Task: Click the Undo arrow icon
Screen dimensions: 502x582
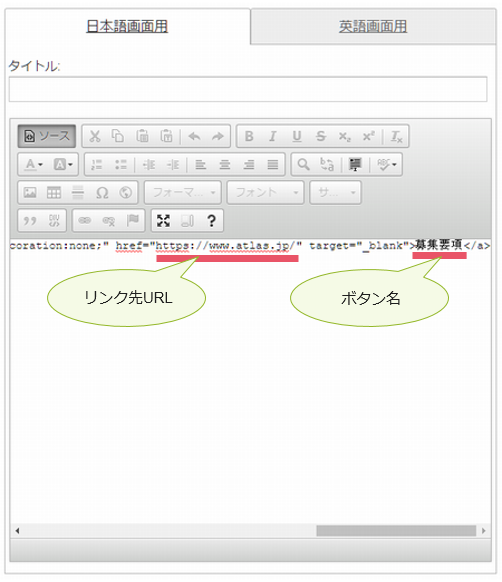Action: pos(194,136)
